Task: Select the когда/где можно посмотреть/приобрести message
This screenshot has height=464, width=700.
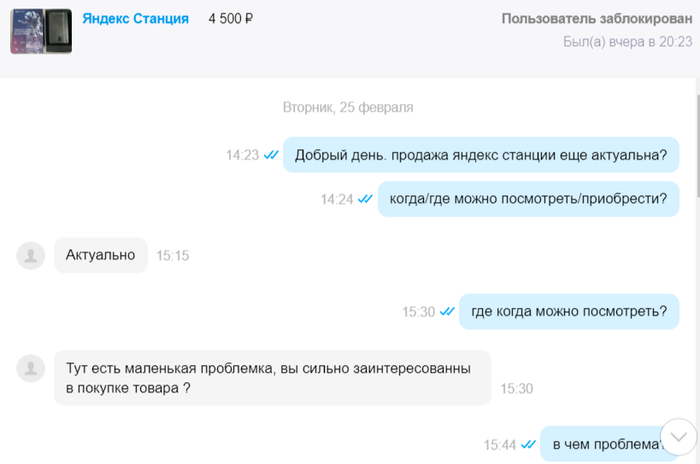Action: [x=528, y=198]
